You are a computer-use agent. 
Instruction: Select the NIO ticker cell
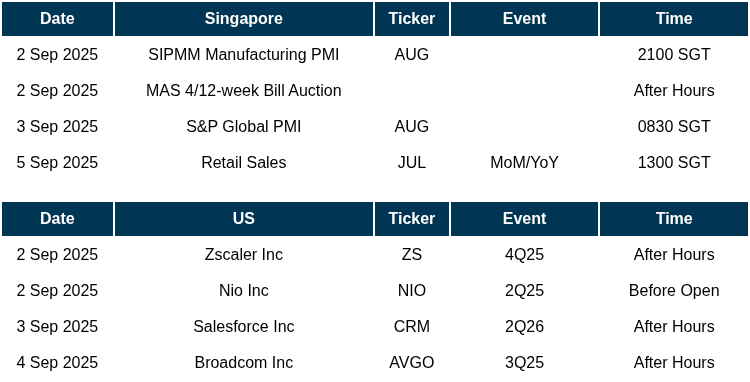point(412,290)
